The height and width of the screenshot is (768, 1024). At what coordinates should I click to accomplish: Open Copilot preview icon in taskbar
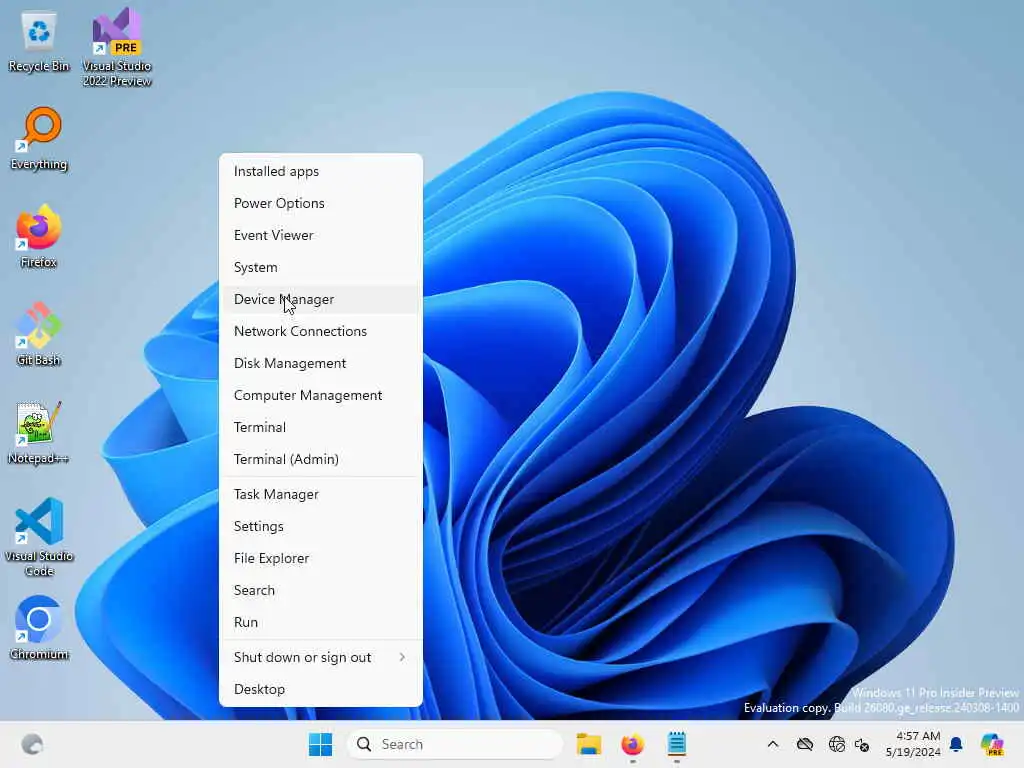pos(992,744)
